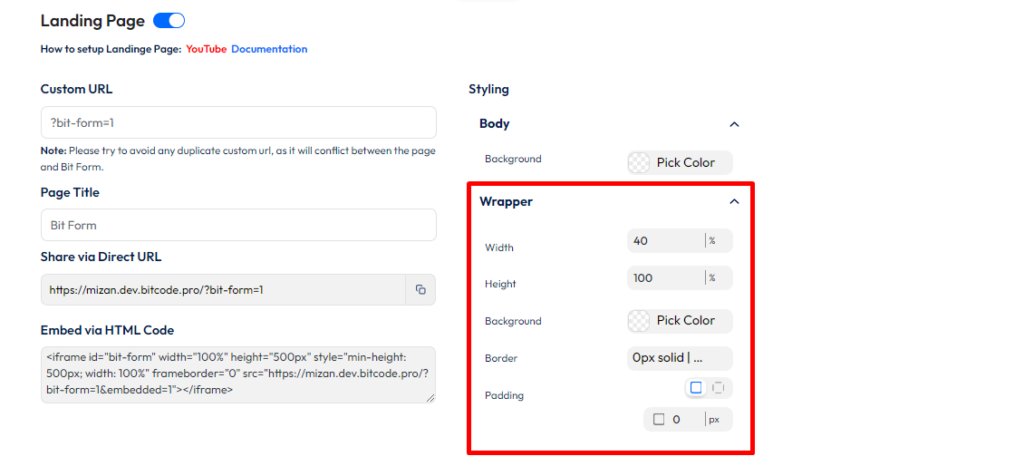Open the Documentation link
The height and width of the screenshot is (466, 1024).
pos(269,49)
